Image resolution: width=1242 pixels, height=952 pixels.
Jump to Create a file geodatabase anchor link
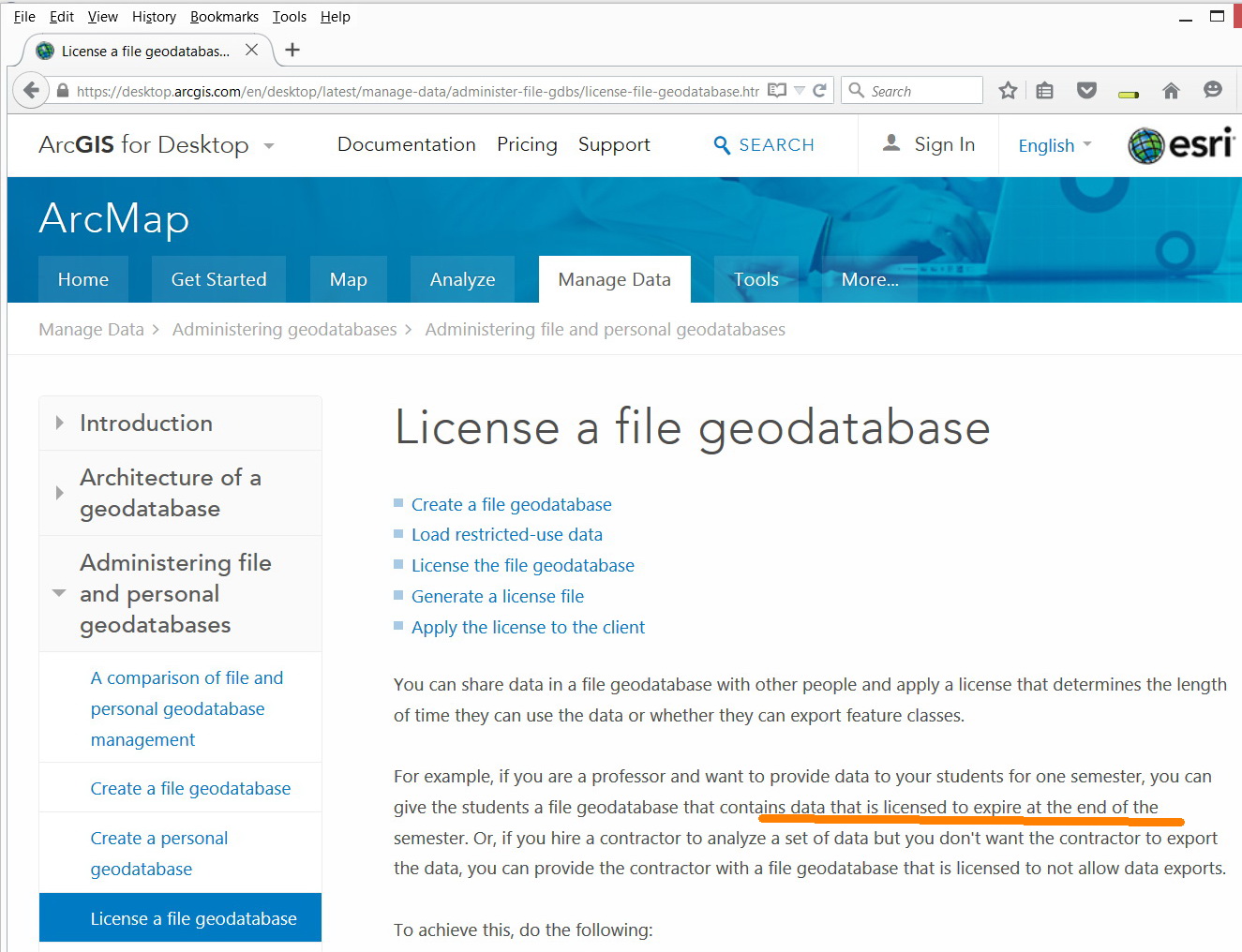click(x=512, y=504)
